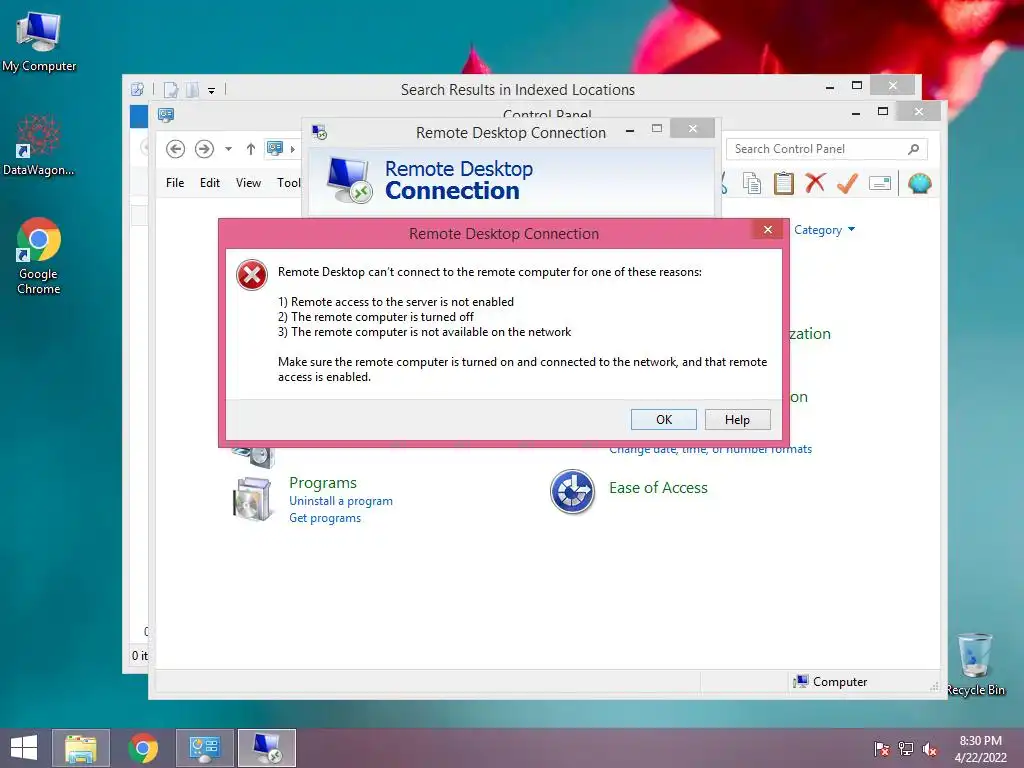
Task: Select the DataWagon desktop shortcut
Action: pos(39,146)
